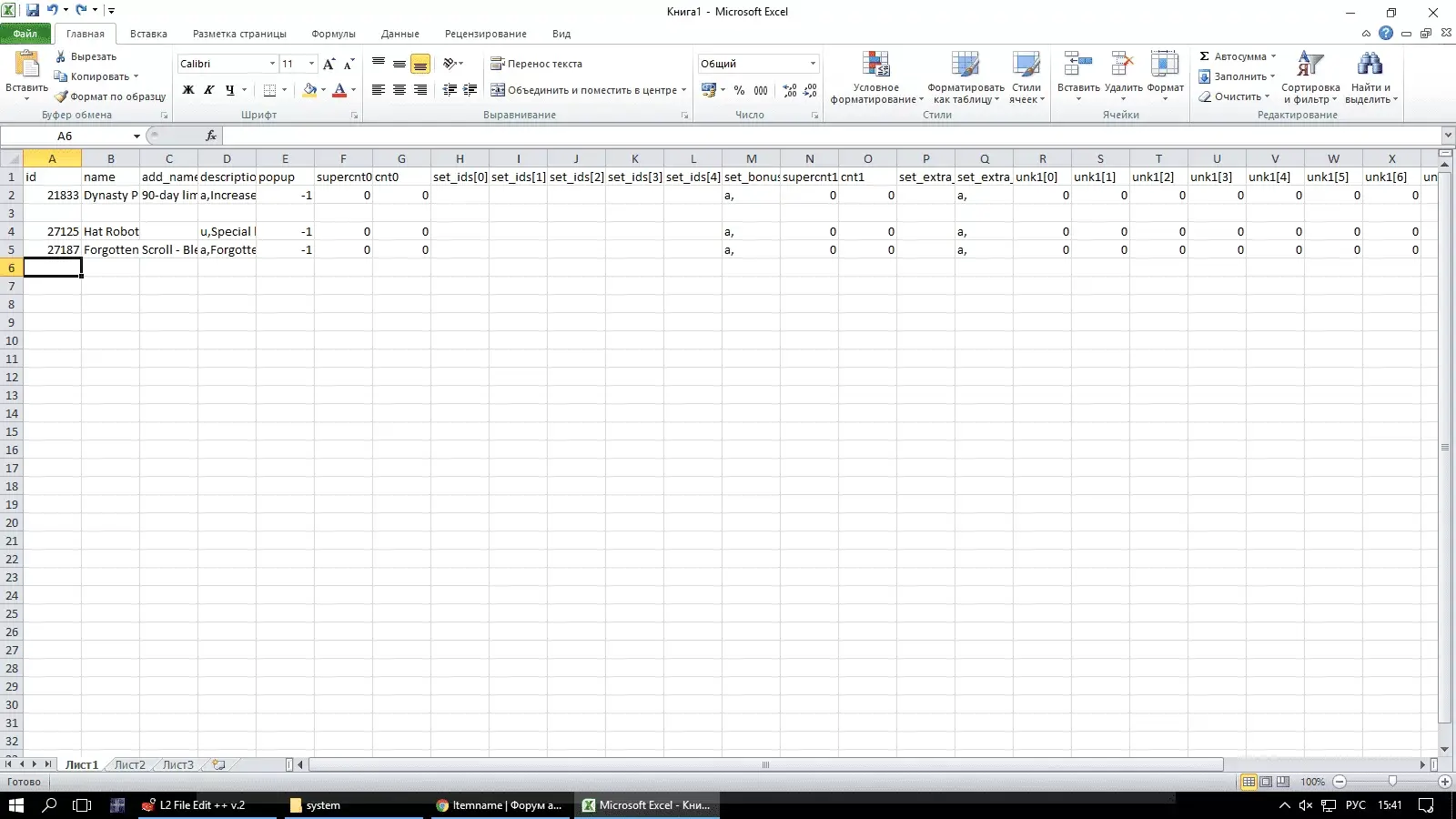The height and width of the screenshot is (819, 1456).
Task: Open Cell Styles (Стили ячеек)
Action: click(1026, 77)
